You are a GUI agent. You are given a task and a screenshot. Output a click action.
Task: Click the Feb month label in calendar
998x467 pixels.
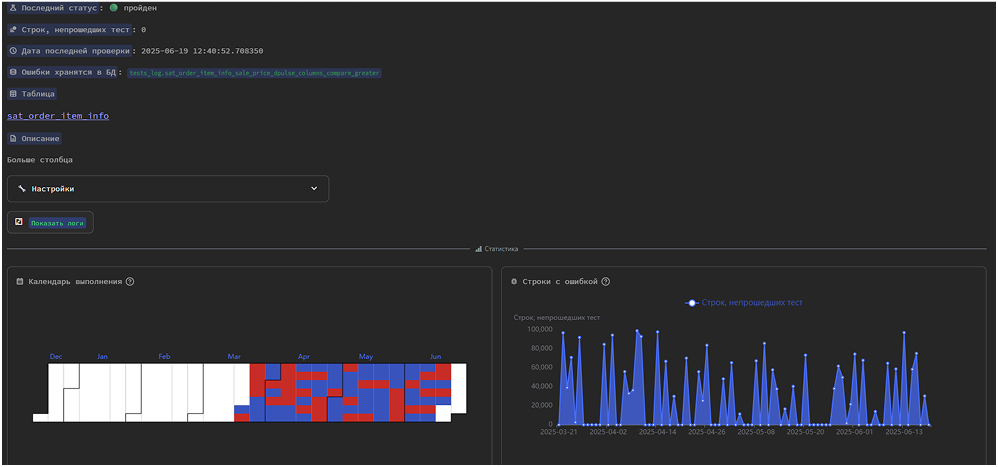(x=164, y=357)
